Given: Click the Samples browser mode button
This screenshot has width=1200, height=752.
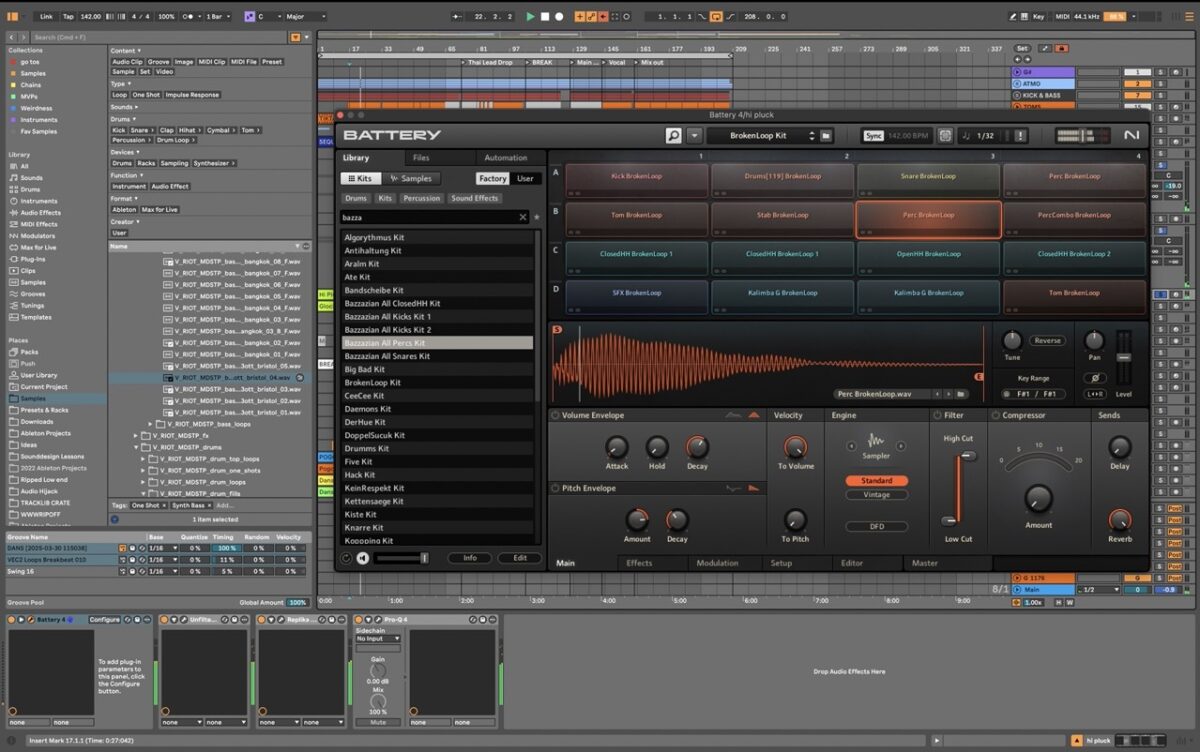Looking at the screenshot, I should [411, 178].
